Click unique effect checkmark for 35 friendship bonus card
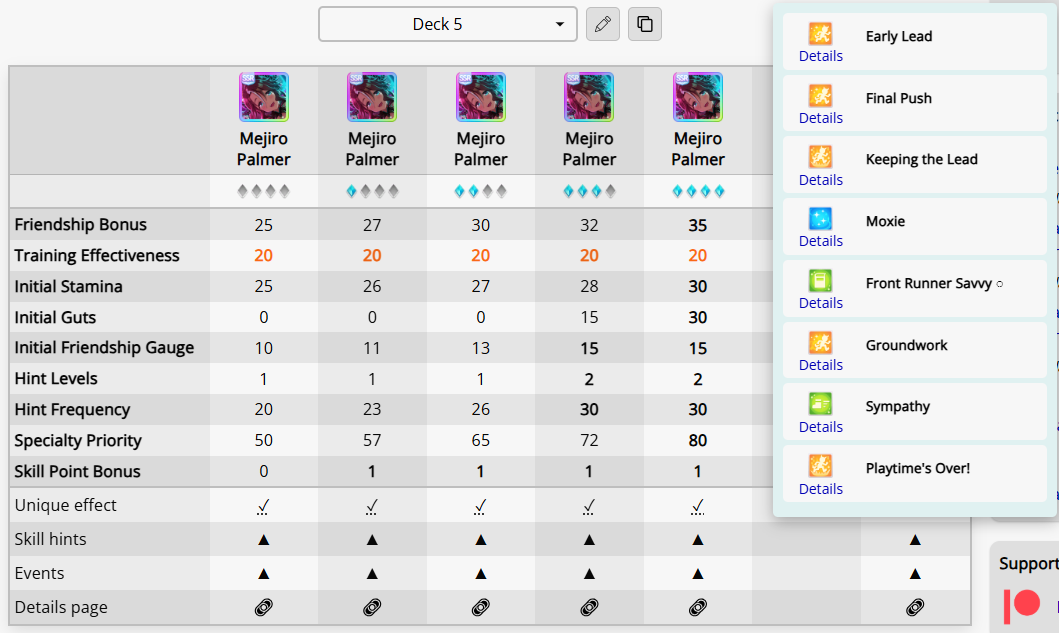This screenshot has height=633, width=1059. 698,506
